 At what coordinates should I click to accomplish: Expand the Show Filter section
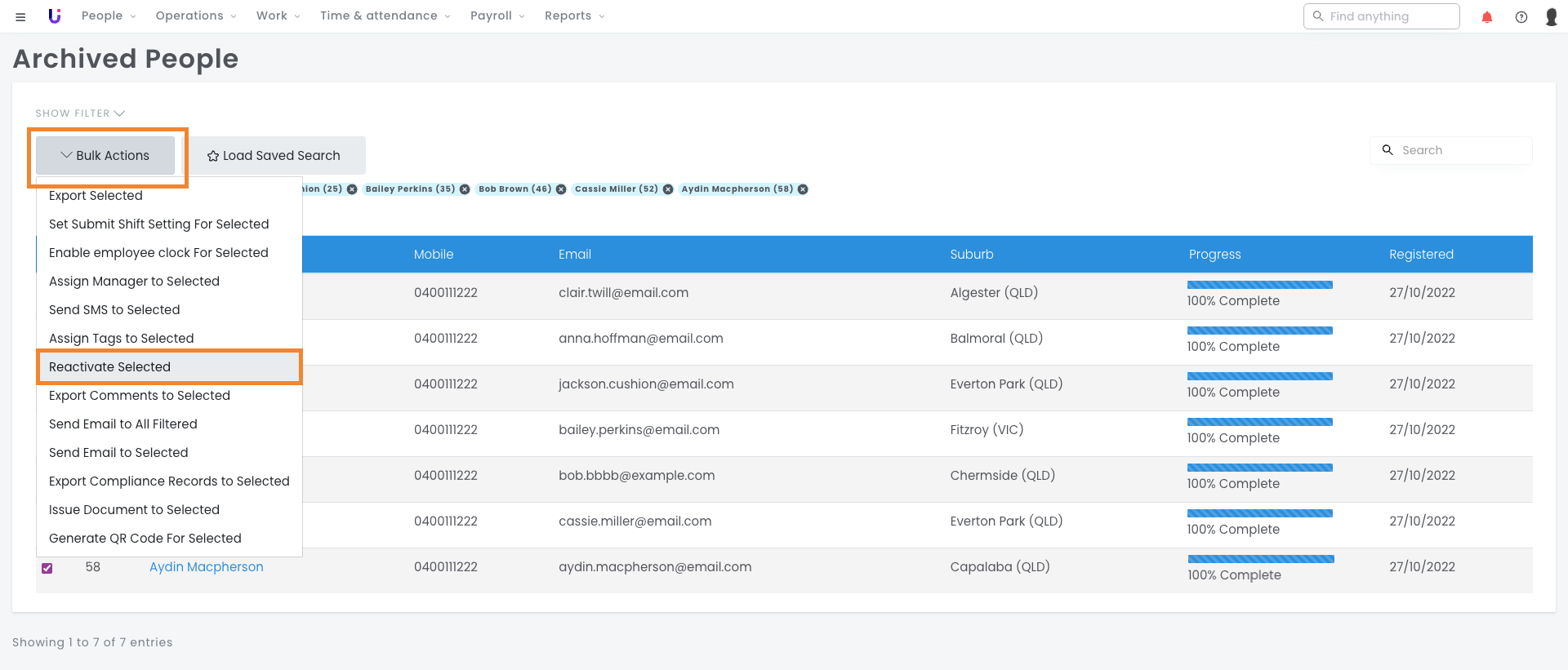[79, 113]
